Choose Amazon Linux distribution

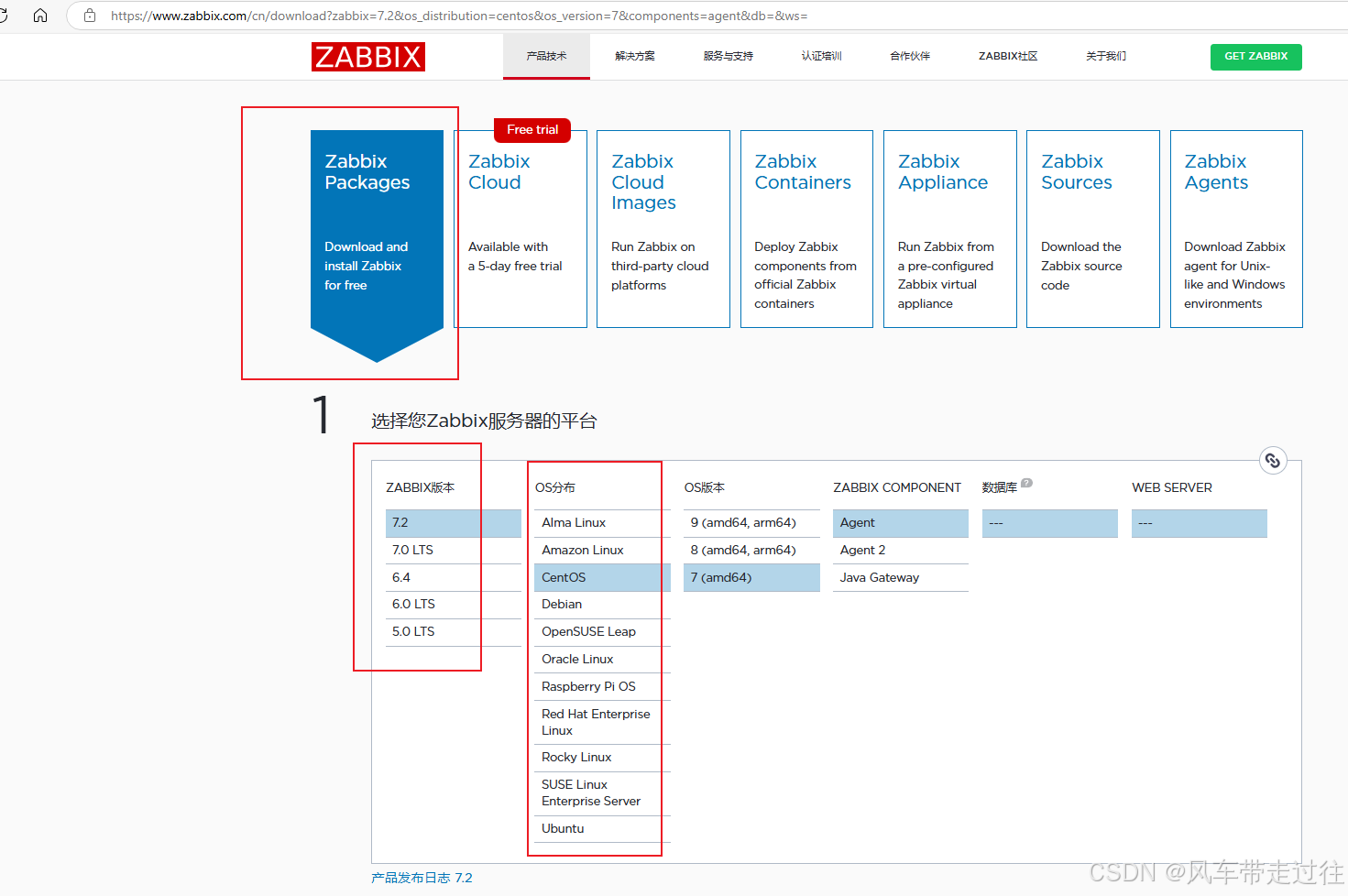point(603,551)
